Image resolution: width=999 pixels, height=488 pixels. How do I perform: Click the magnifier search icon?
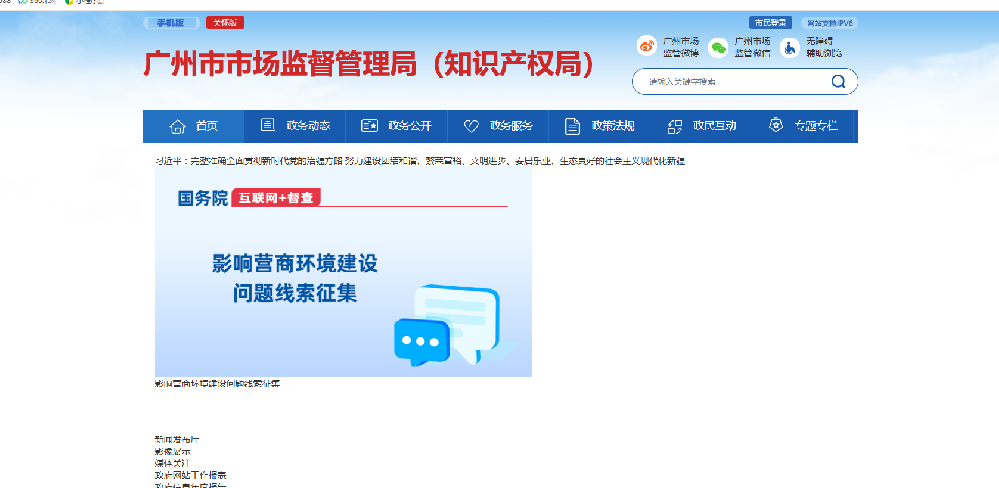coord(838,81)
